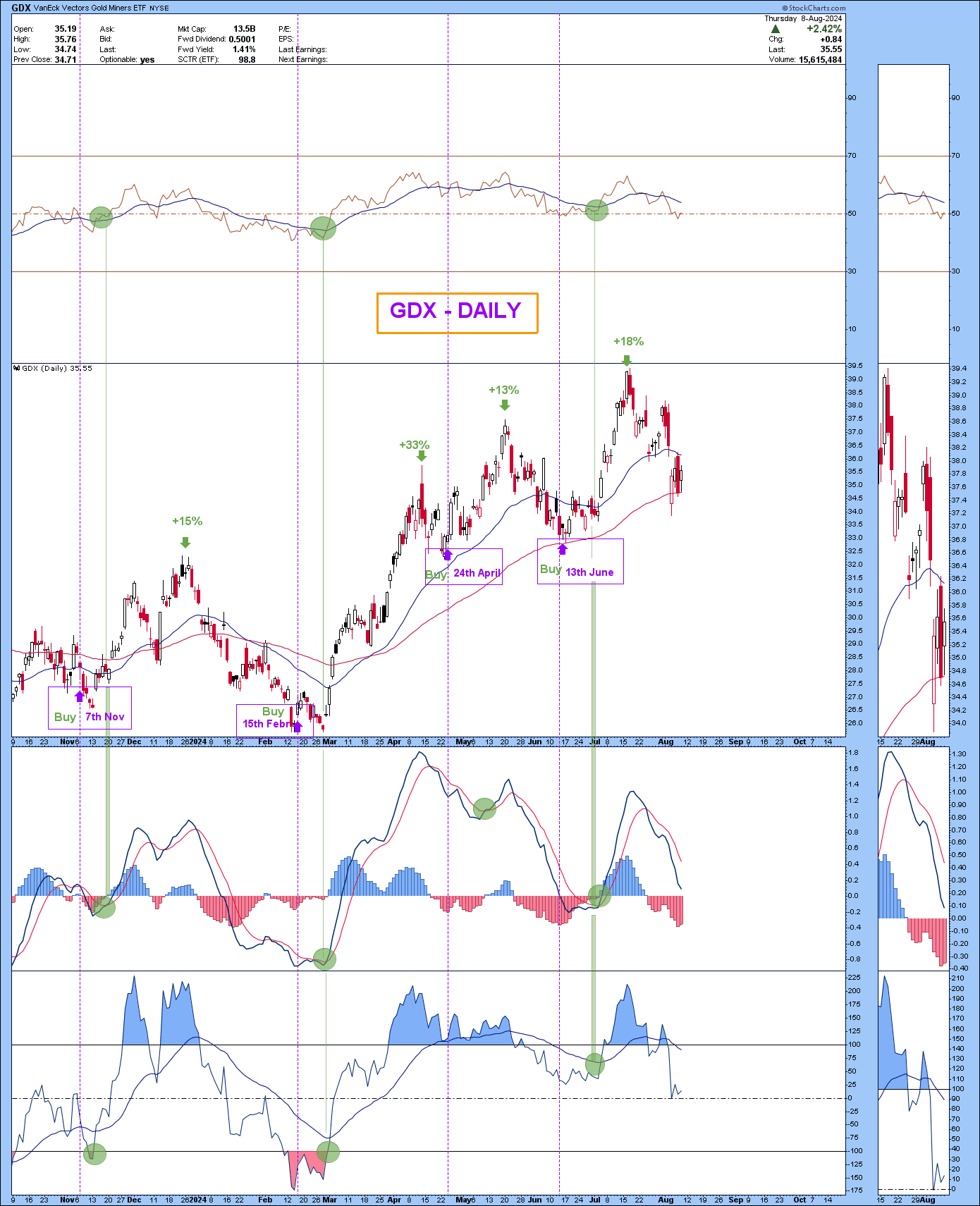
Task: Click the purple up arrow at 24th April
Action: click(x=447, y=555)
